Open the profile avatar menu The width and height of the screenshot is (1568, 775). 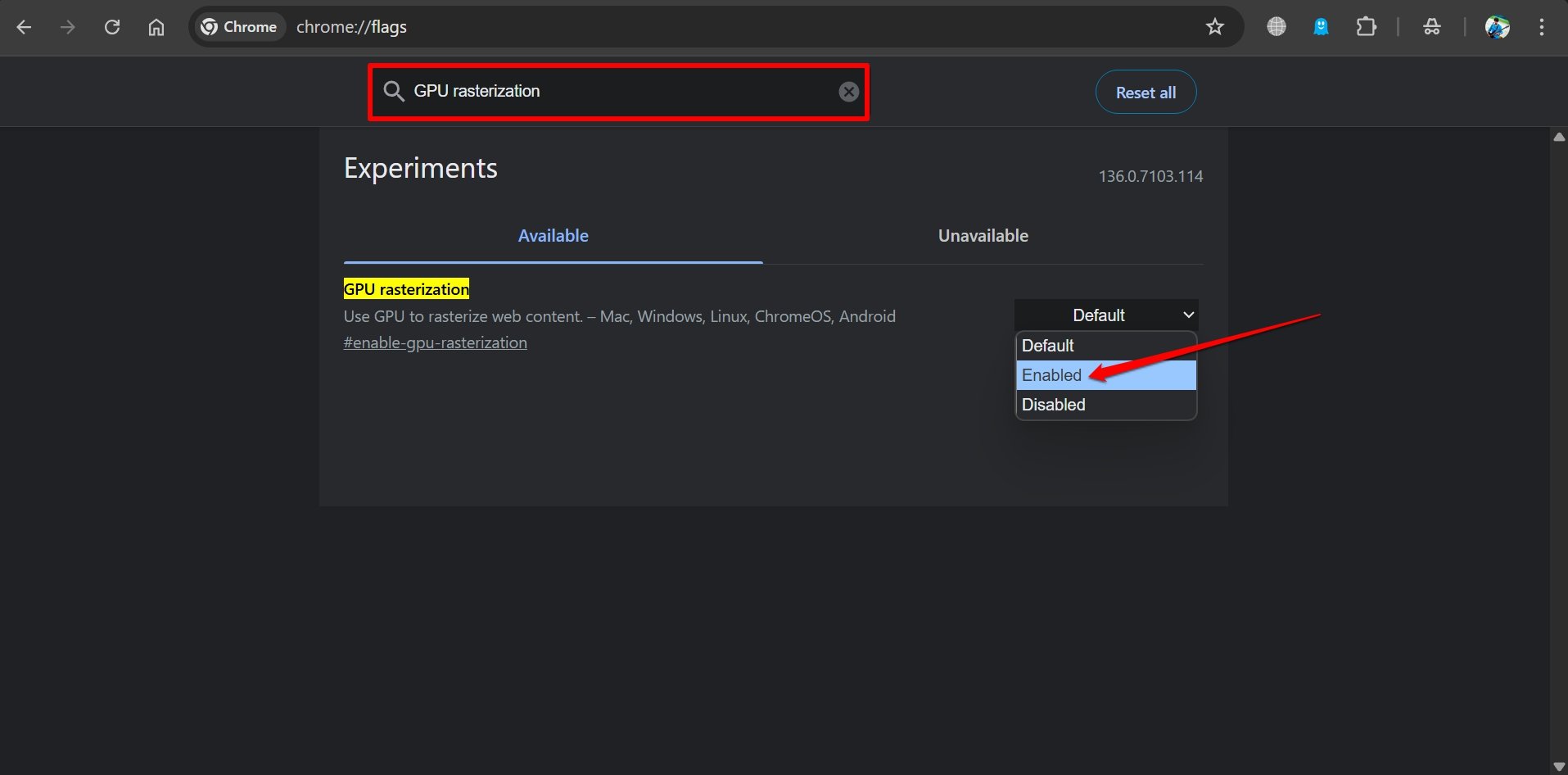pos(1498,27)
